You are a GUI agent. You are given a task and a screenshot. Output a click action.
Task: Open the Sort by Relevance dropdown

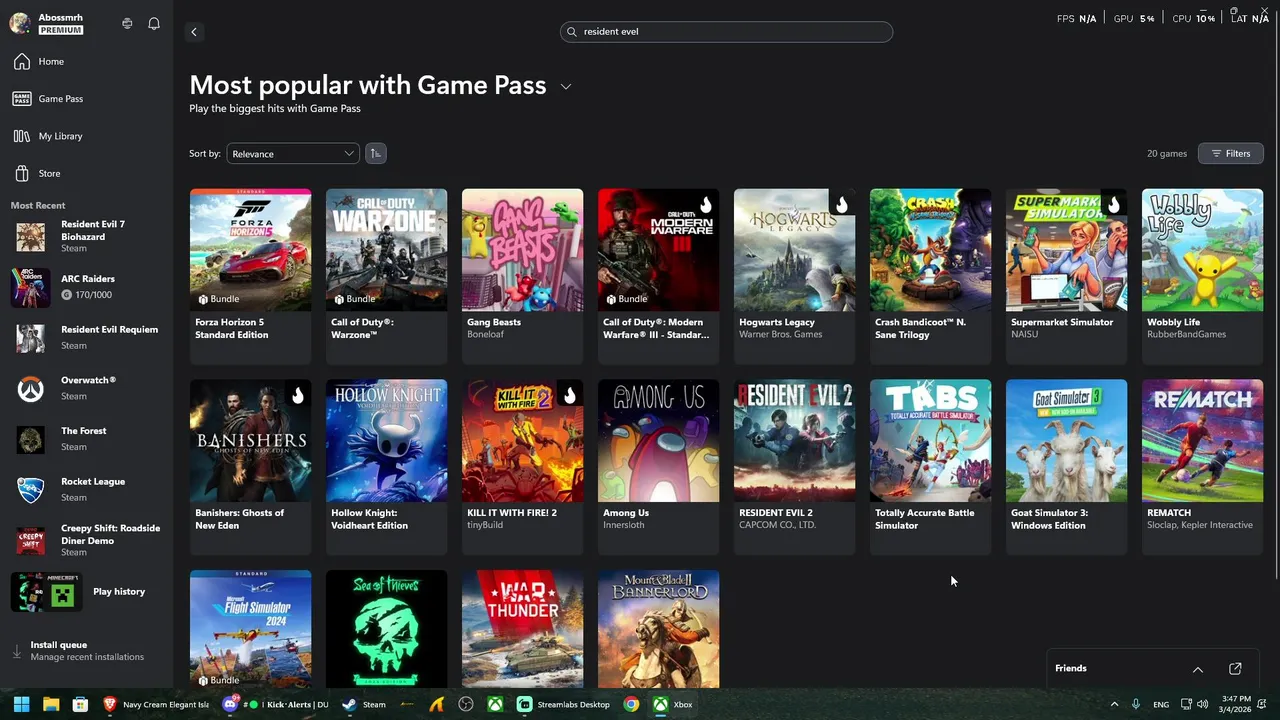(292, 153)
